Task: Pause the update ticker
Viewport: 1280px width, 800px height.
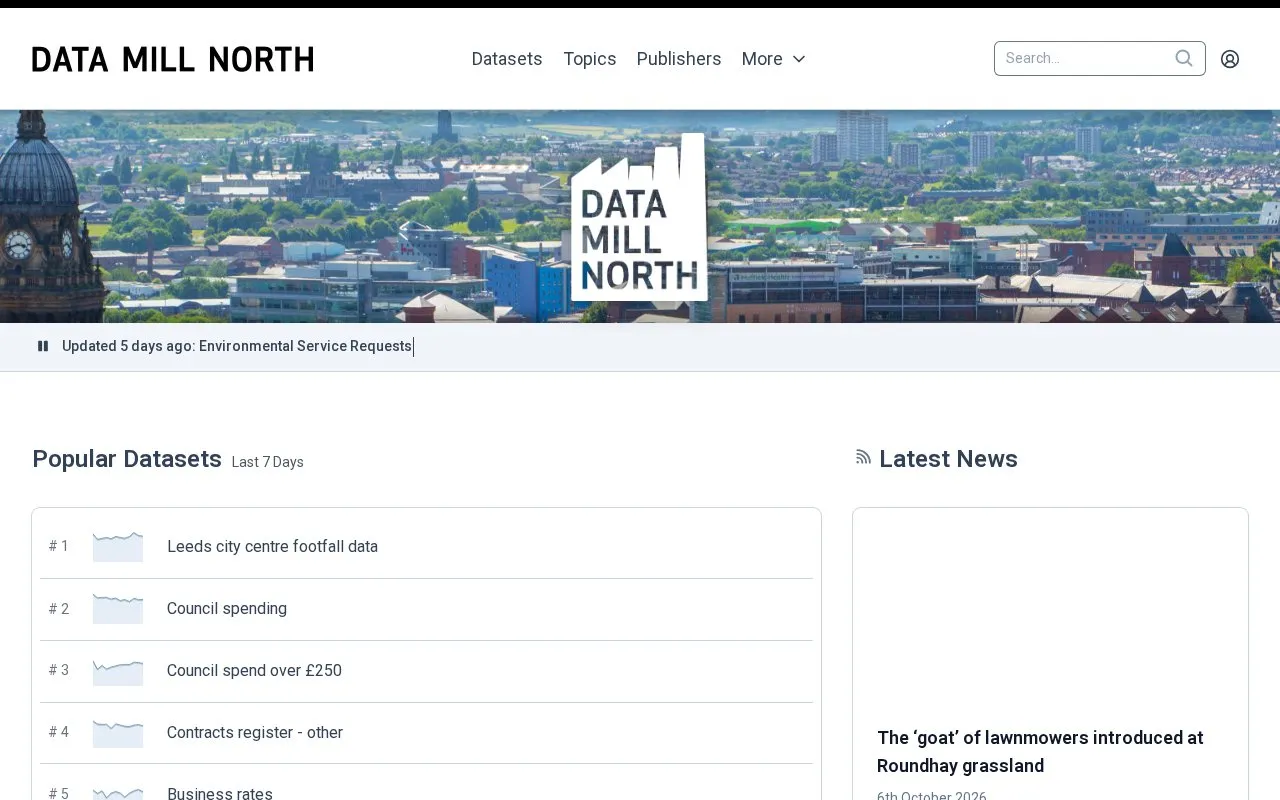Action: [43, 346]
